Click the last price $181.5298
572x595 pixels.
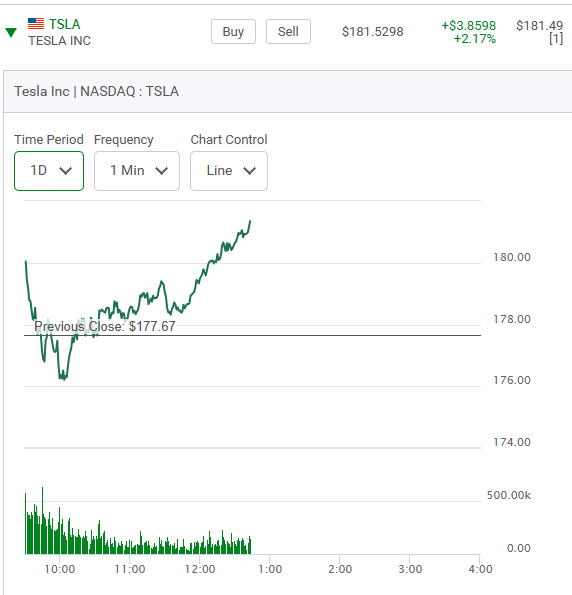point(373,31)
